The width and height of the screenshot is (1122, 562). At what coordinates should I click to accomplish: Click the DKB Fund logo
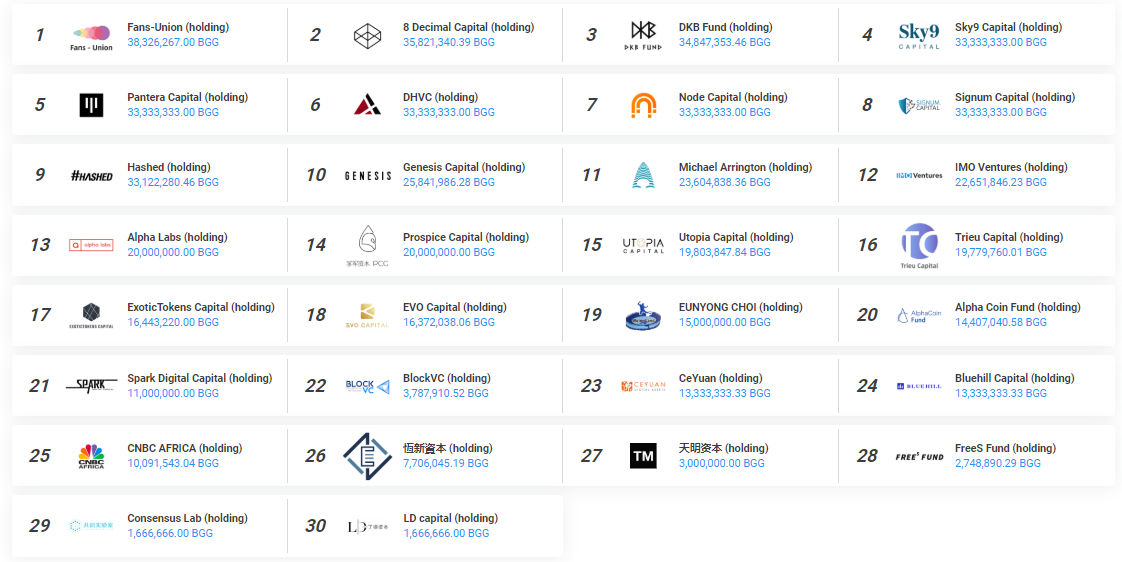click(643, 35)
